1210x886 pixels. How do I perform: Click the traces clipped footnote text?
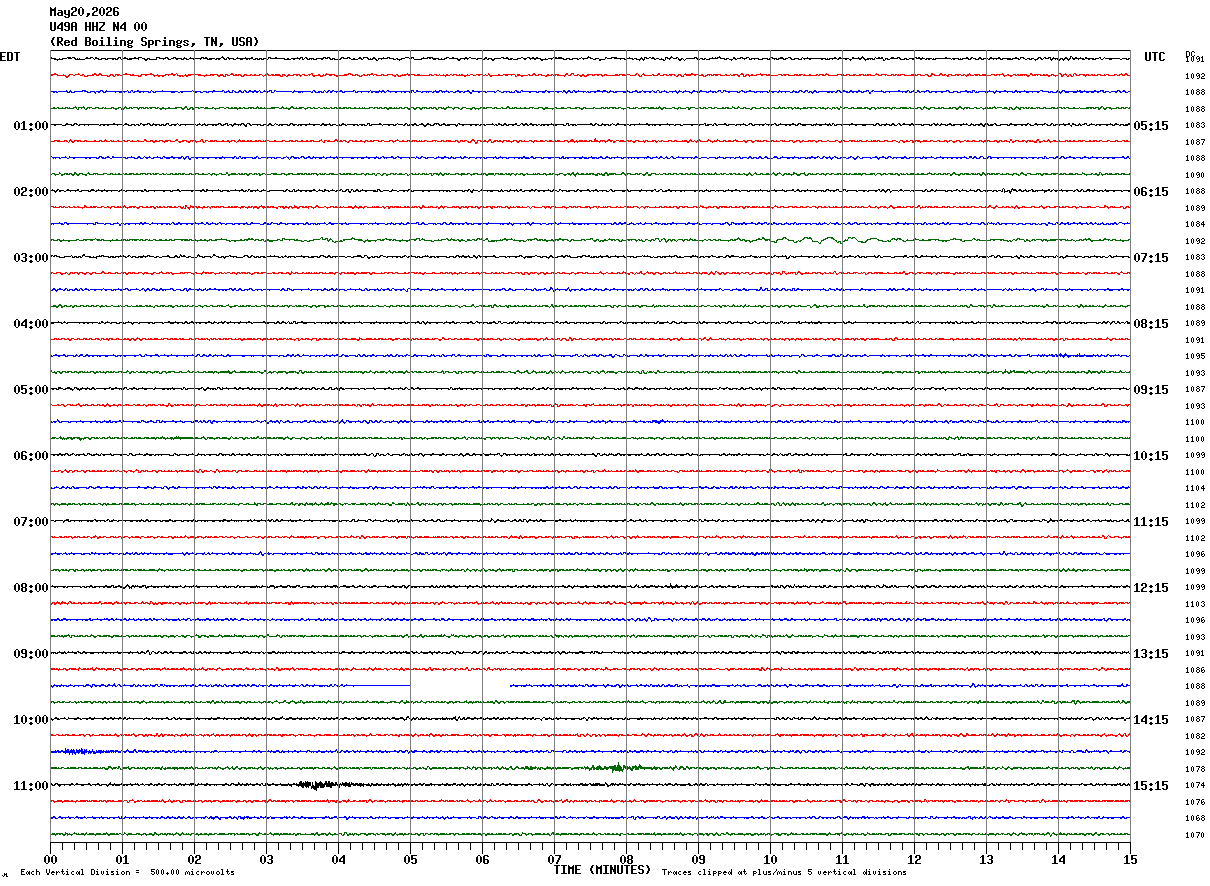[784, 872]
